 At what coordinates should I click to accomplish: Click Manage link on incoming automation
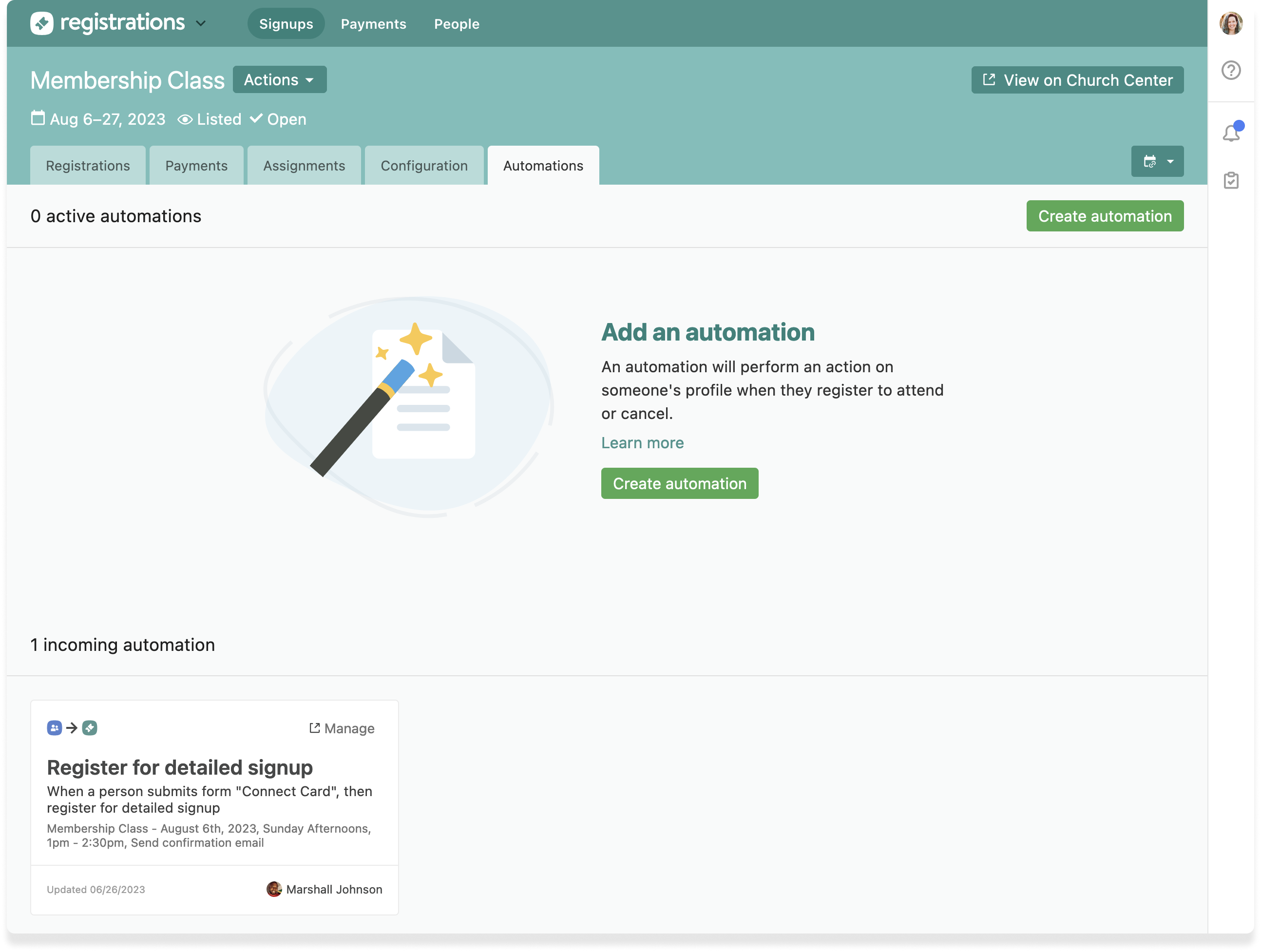[x=342, y=728]
